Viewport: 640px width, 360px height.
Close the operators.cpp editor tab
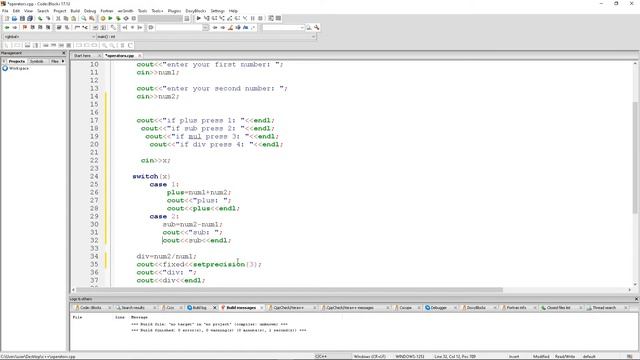pos(140,56)
